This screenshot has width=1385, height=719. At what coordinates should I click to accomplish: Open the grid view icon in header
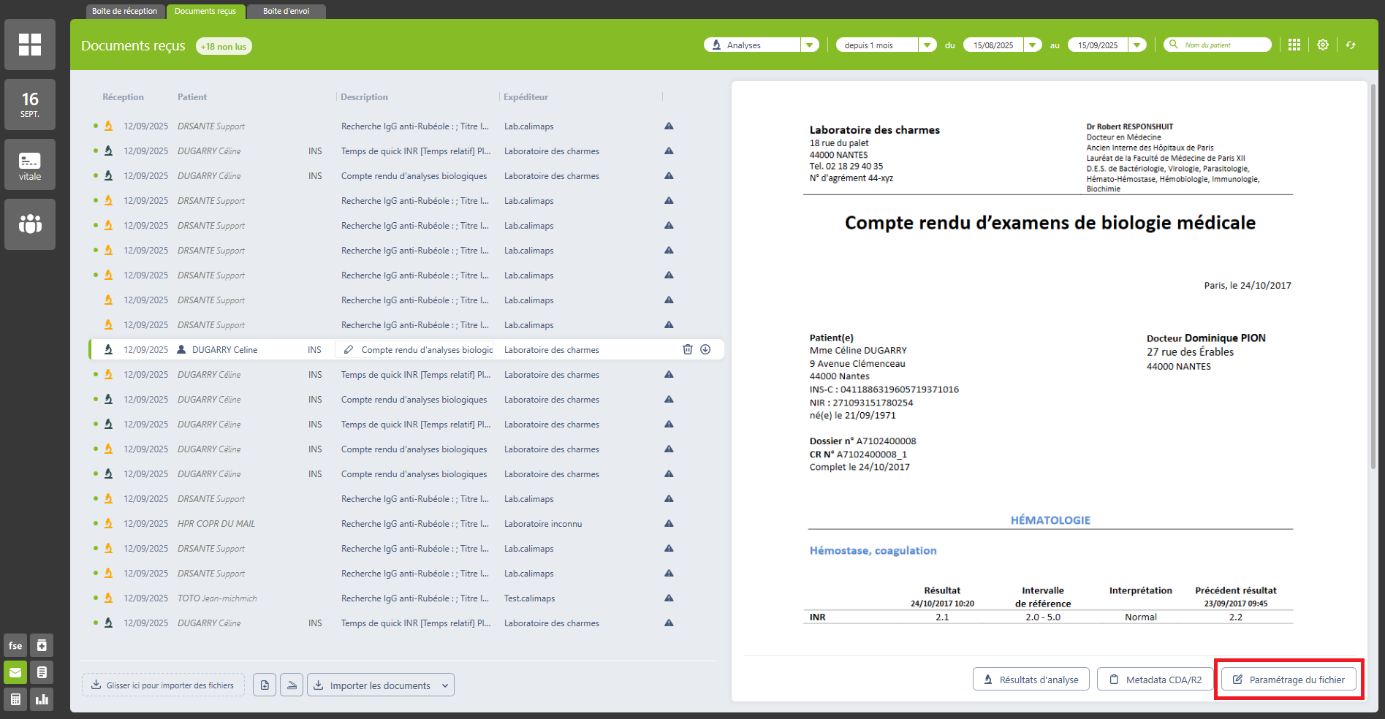pyautogui.click(x=1294, y=45)
